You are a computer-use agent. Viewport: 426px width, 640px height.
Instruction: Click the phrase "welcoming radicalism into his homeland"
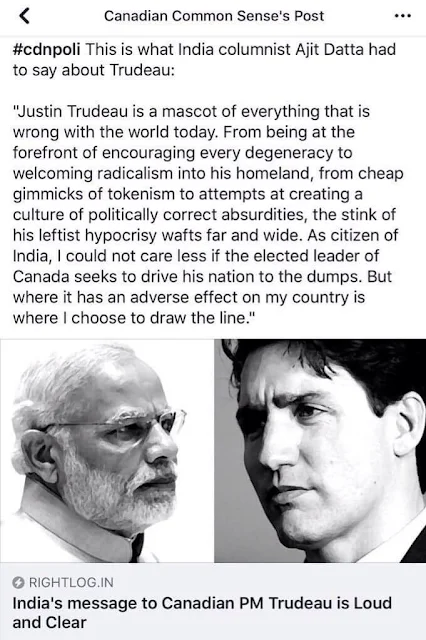click(164, 173)
